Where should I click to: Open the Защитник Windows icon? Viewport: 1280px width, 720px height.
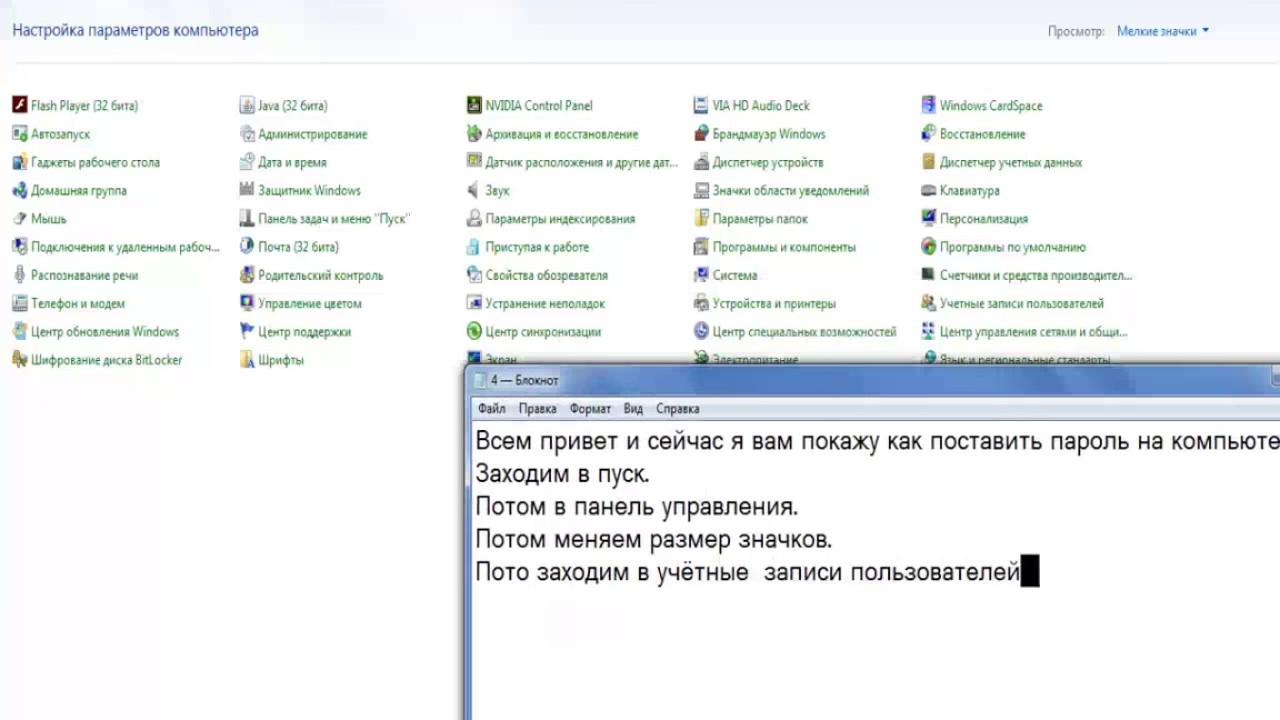247,190
